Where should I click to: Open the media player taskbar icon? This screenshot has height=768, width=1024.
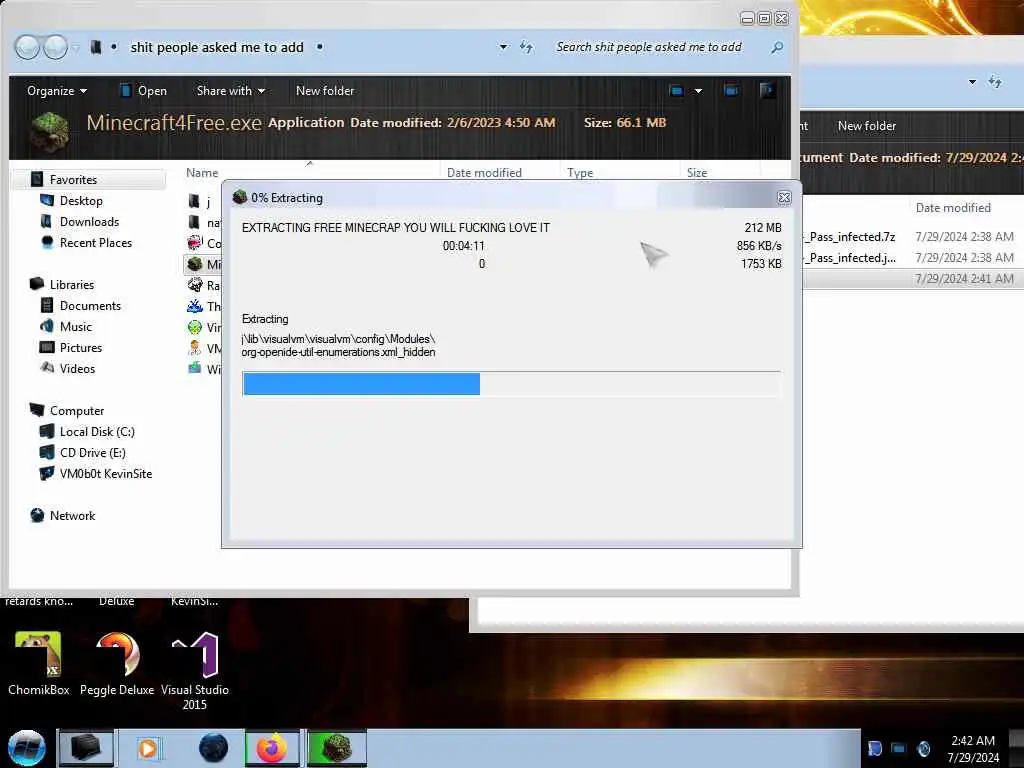[x=148, y=748]
